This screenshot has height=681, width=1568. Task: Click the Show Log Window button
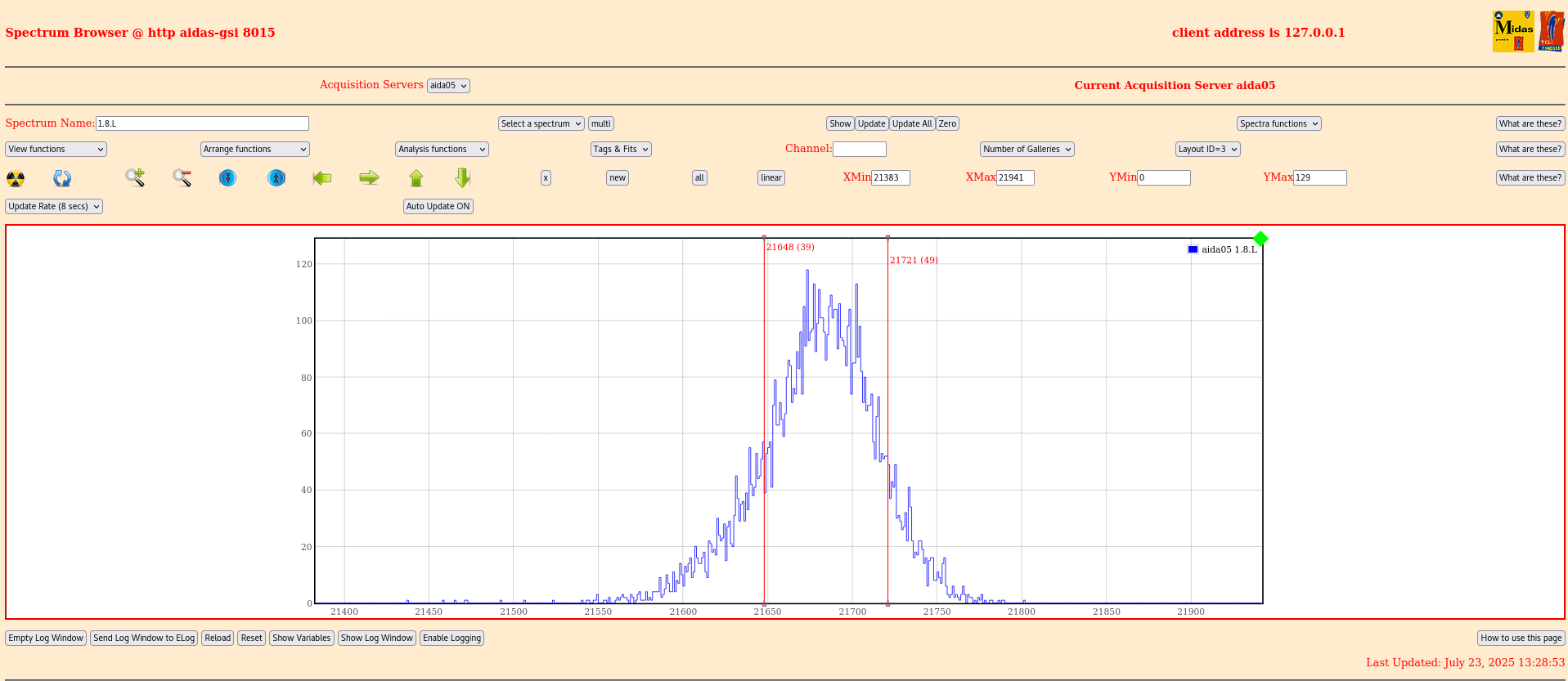[377, 638]
